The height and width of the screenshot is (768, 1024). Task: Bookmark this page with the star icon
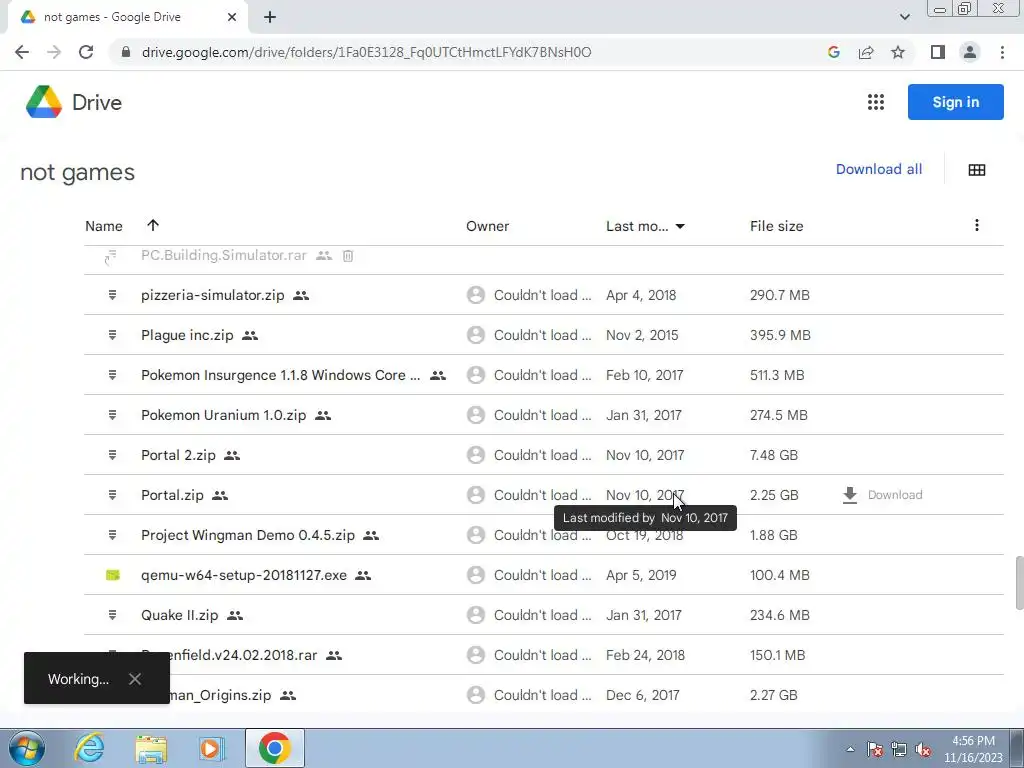coord(898,52)
